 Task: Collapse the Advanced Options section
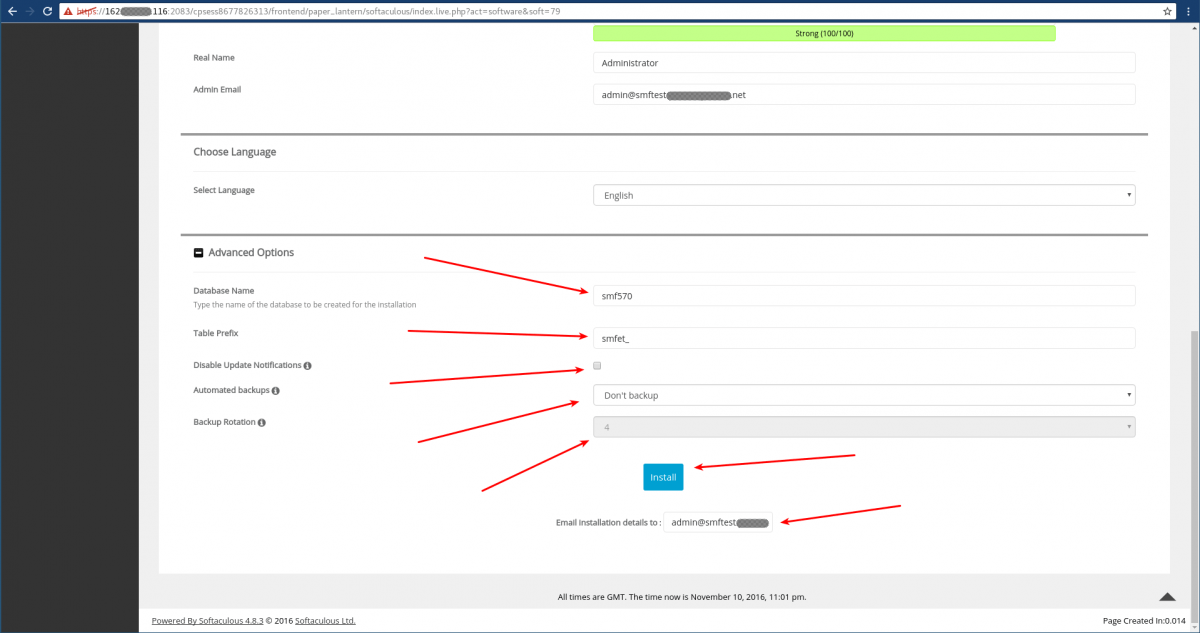(x=198, y=252)
